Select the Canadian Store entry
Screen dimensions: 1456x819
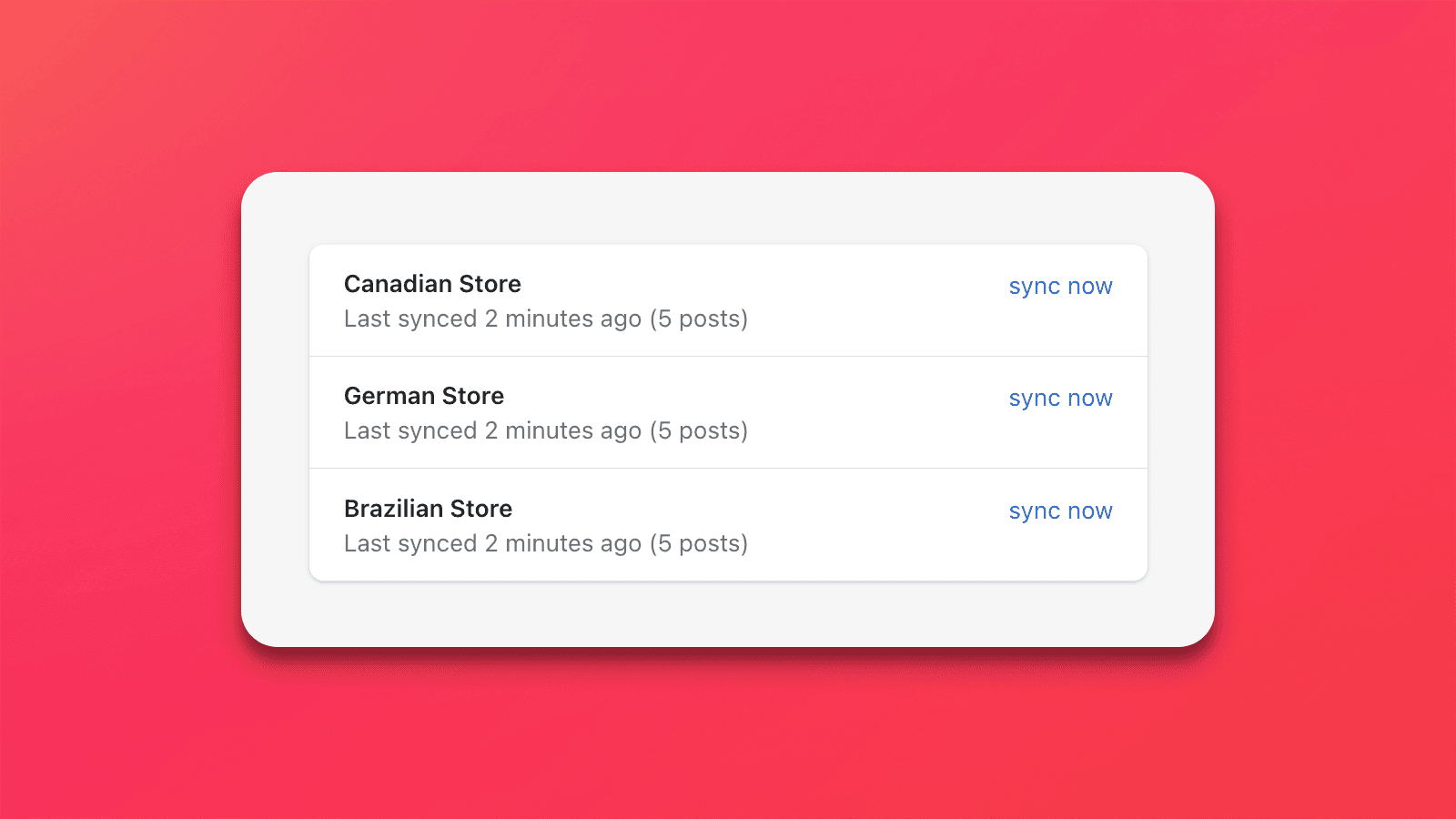[x=728, y=300]
